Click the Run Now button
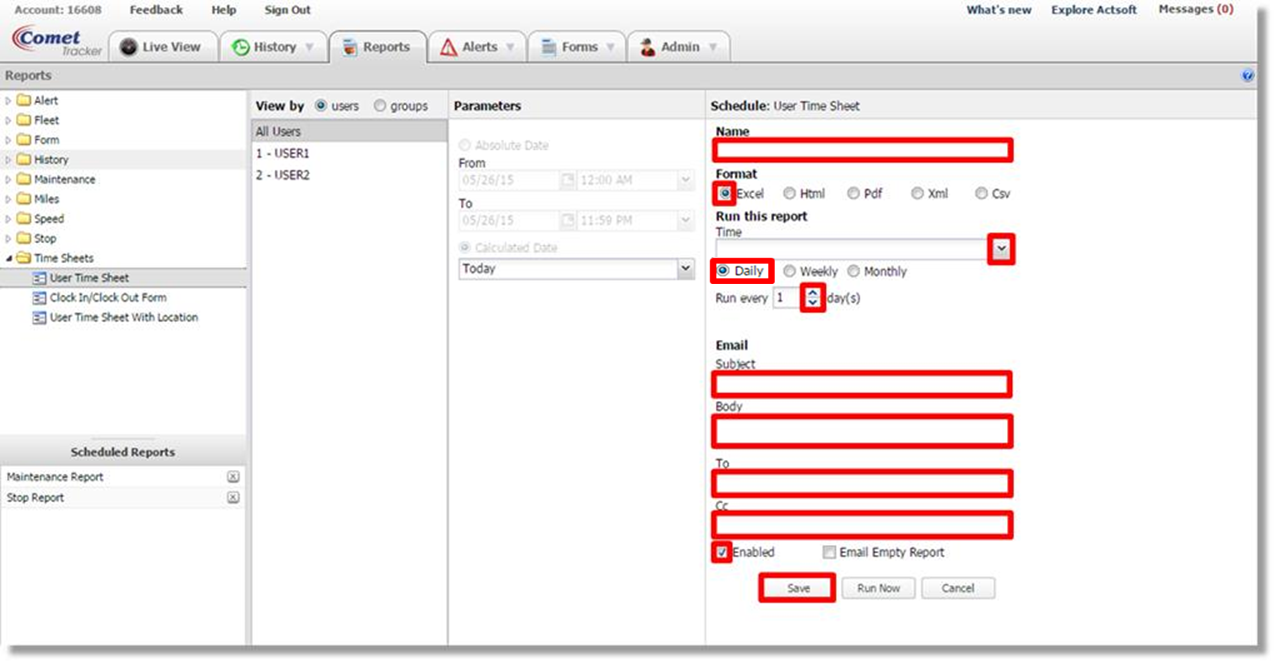The width and height of the screenshot is (1275, 663). (878, 589)
